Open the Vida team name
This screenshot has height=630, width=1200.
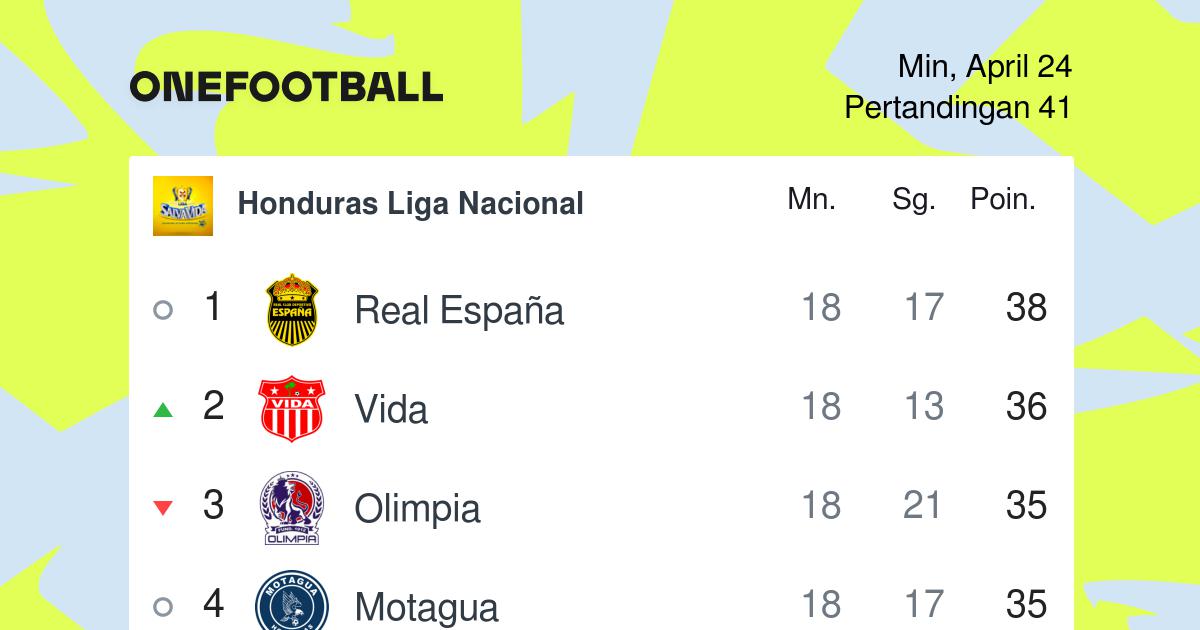tap(391, 409)
